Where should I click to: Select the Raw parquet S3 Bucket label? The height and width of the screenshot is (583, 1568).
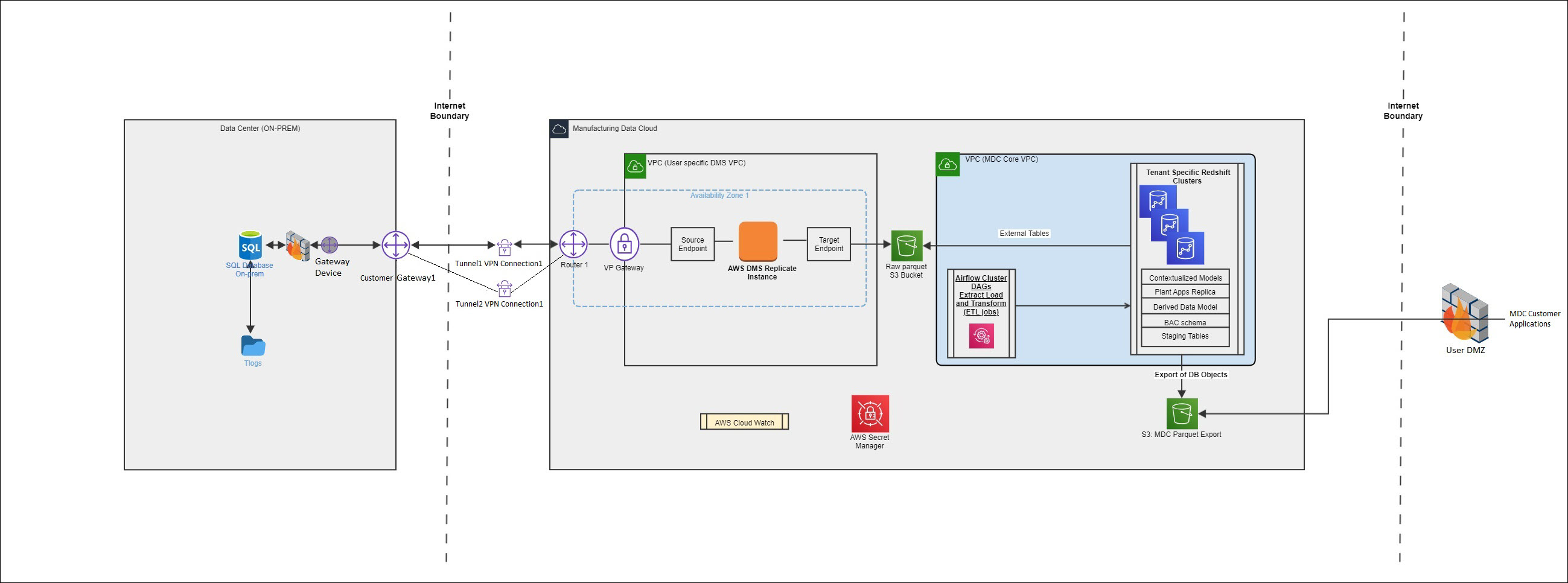[907, 271]
